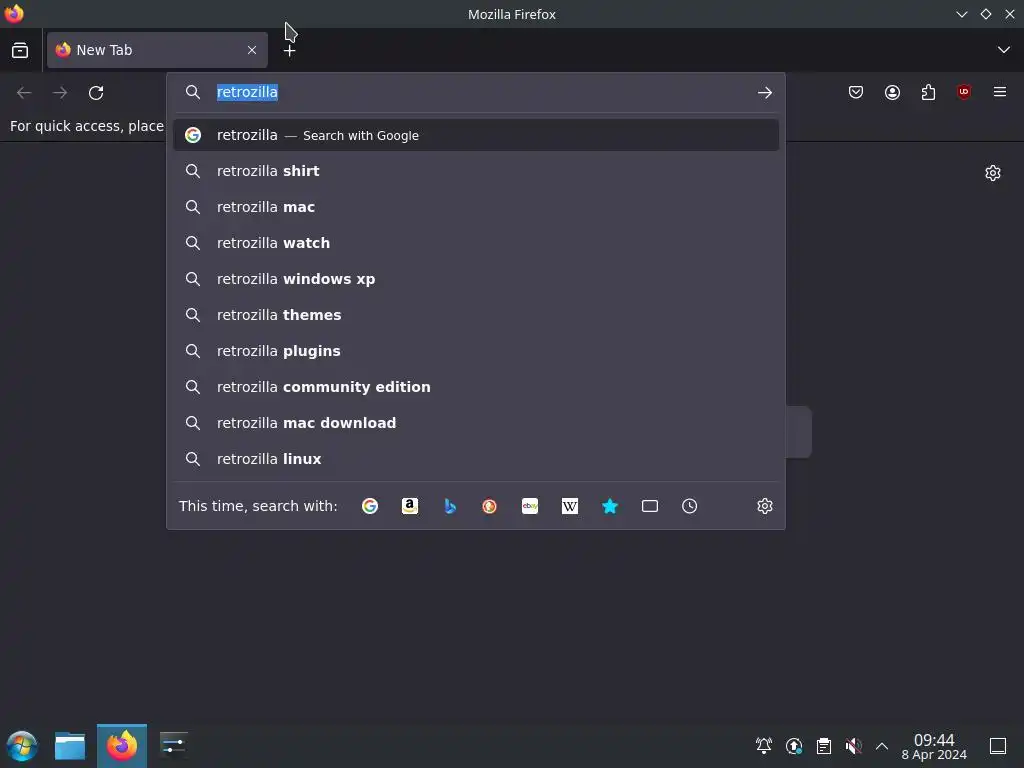Close the New Tab tab

pos(252,50)
